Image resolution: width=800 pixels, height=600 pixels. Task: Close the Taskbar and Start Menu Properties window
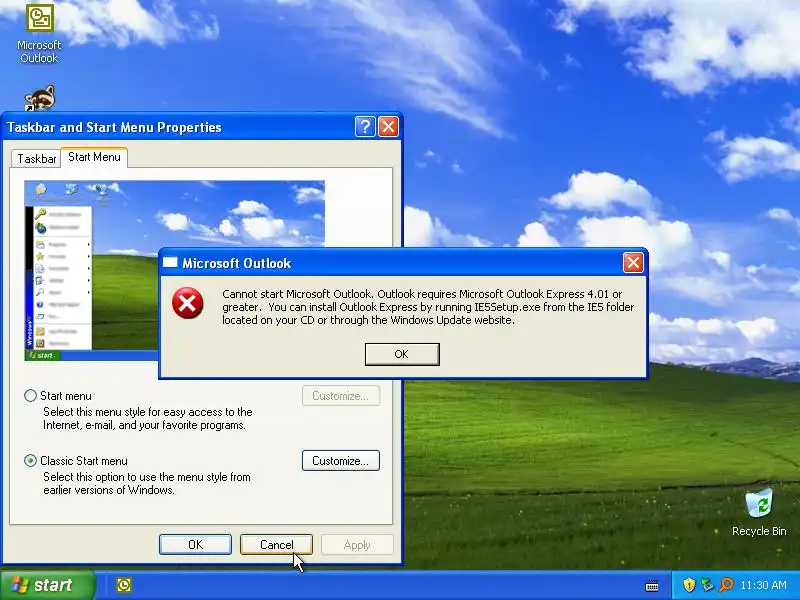point(388,127)
